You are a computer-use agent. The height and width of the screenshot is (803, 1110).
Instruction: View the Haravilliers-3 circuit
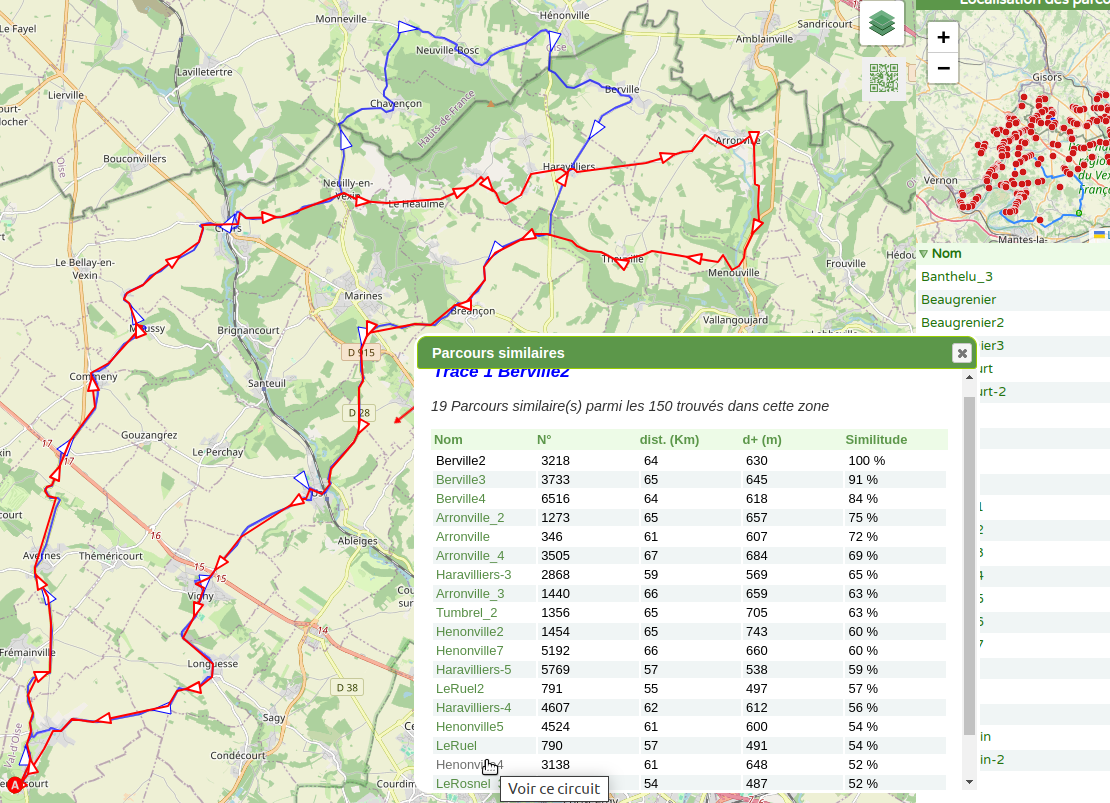click(473, 575)
